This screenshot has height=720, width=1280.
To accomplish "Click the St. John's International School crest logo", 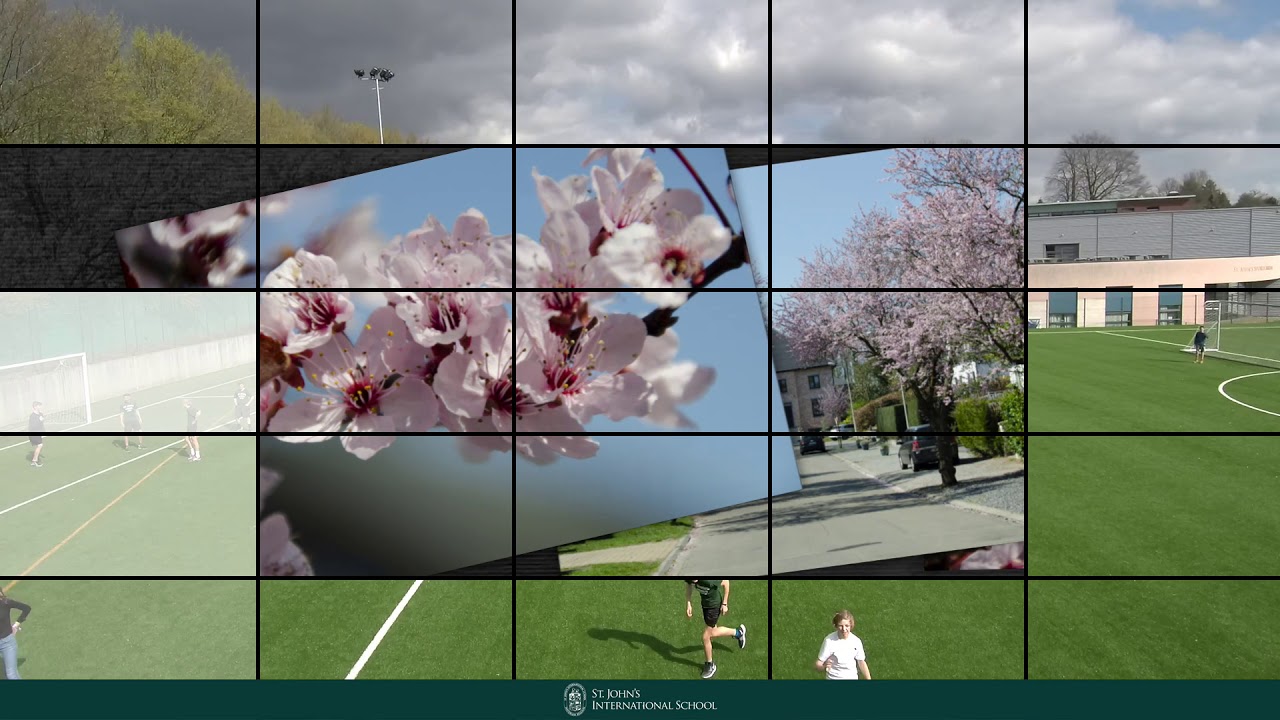I will tap(575, 699).
